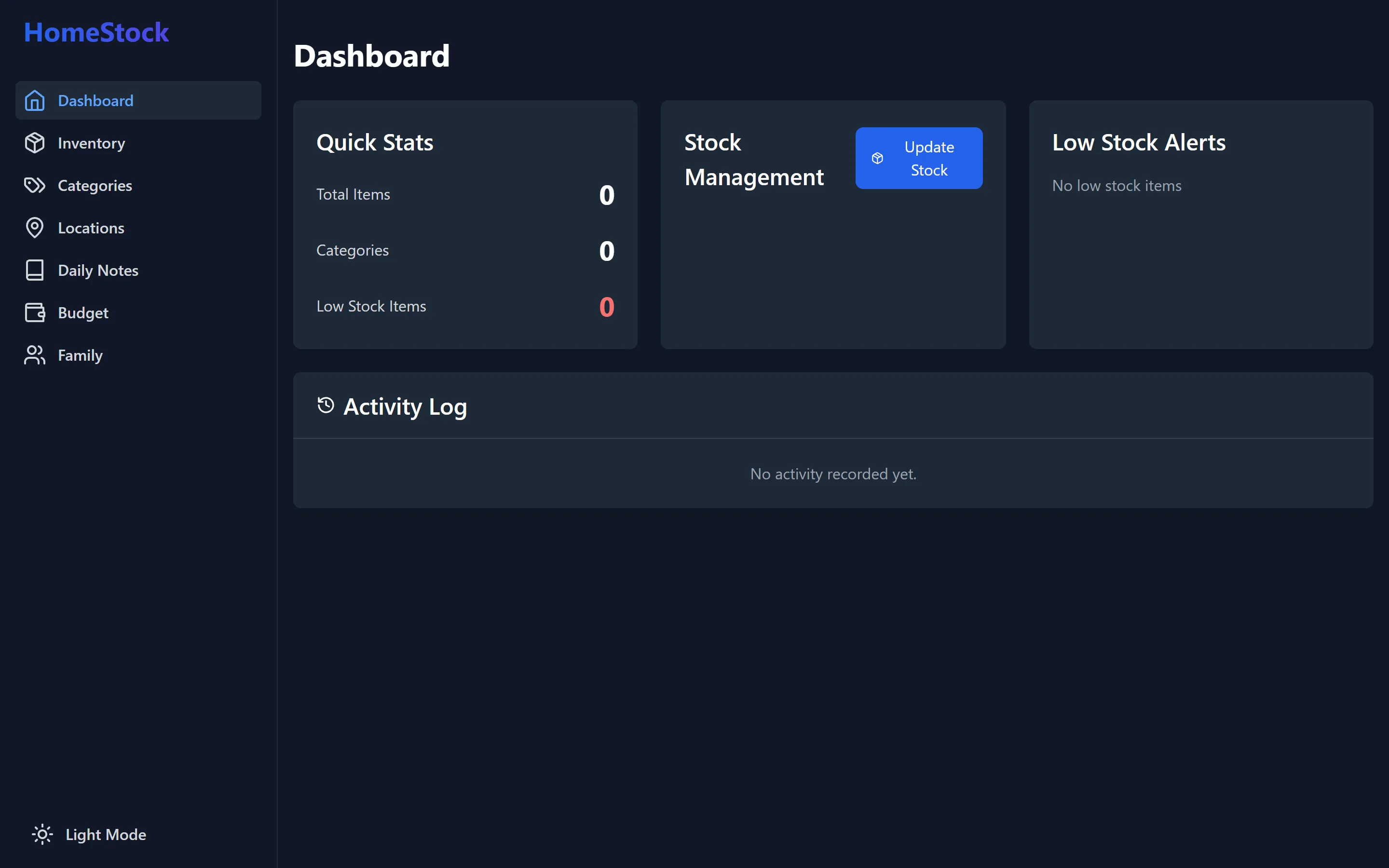This screenshot has width=1389, height=868.
Task: Click the sun icon for Light Mode
Action: pyautogui.click(x=42, y=834)
